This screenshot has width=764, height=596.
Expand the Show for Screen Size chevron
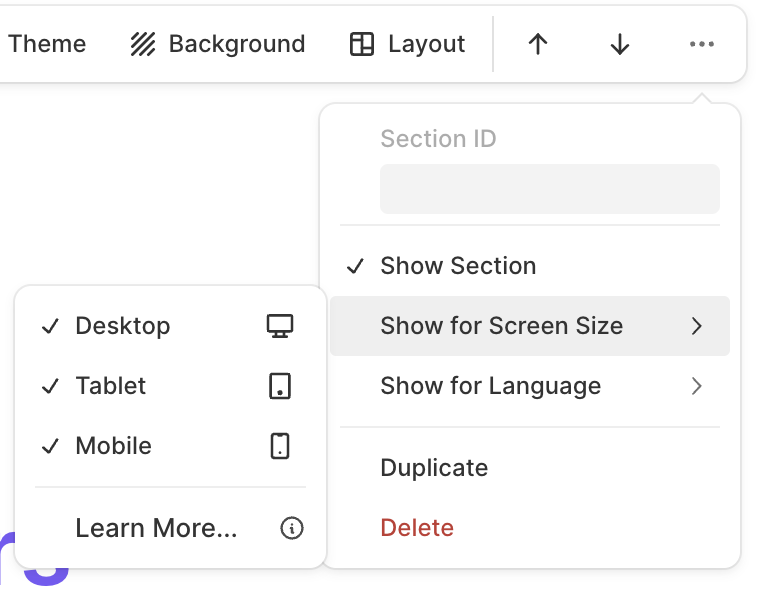pyautogui.click(x=697, y=326)
